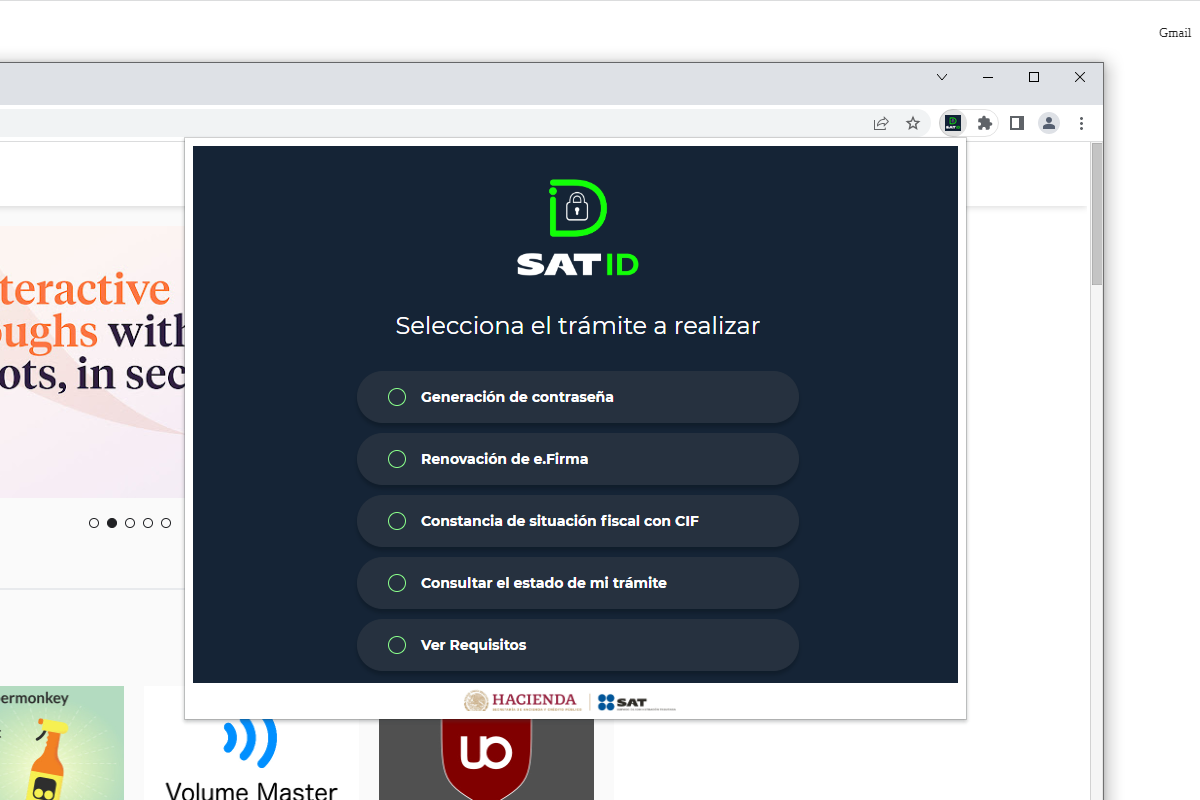Minimize the browser window
This screenshot has height=800, width=1200.
(x=988, y=77)
